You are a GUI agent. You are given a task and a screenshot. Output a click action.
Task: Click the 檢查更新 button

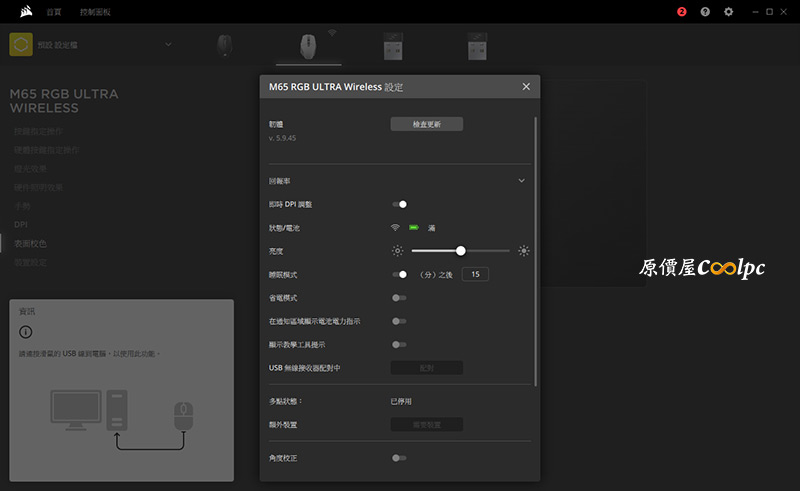pyautogui.click(x=427, y=124)
